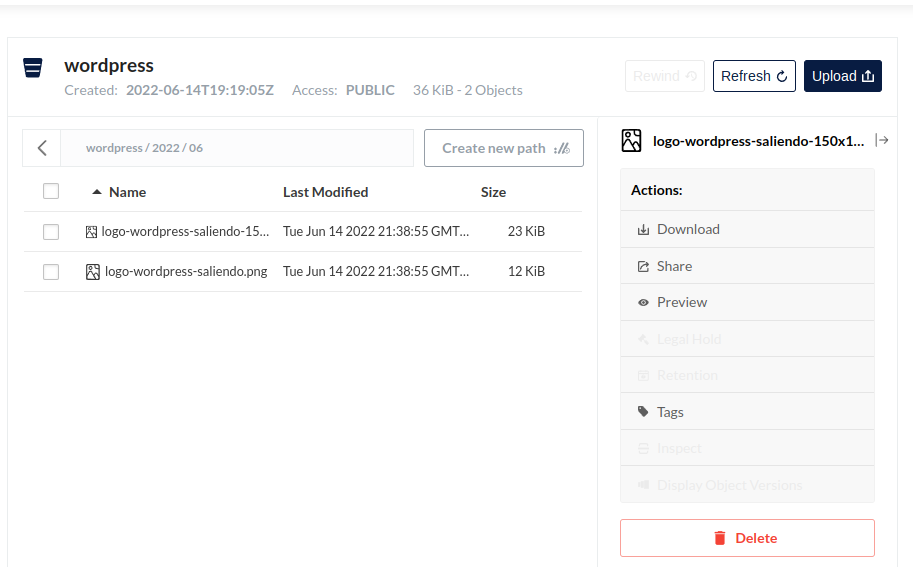
Task: Collapse the details panel with arrow icon
Action: pos(882,140)
